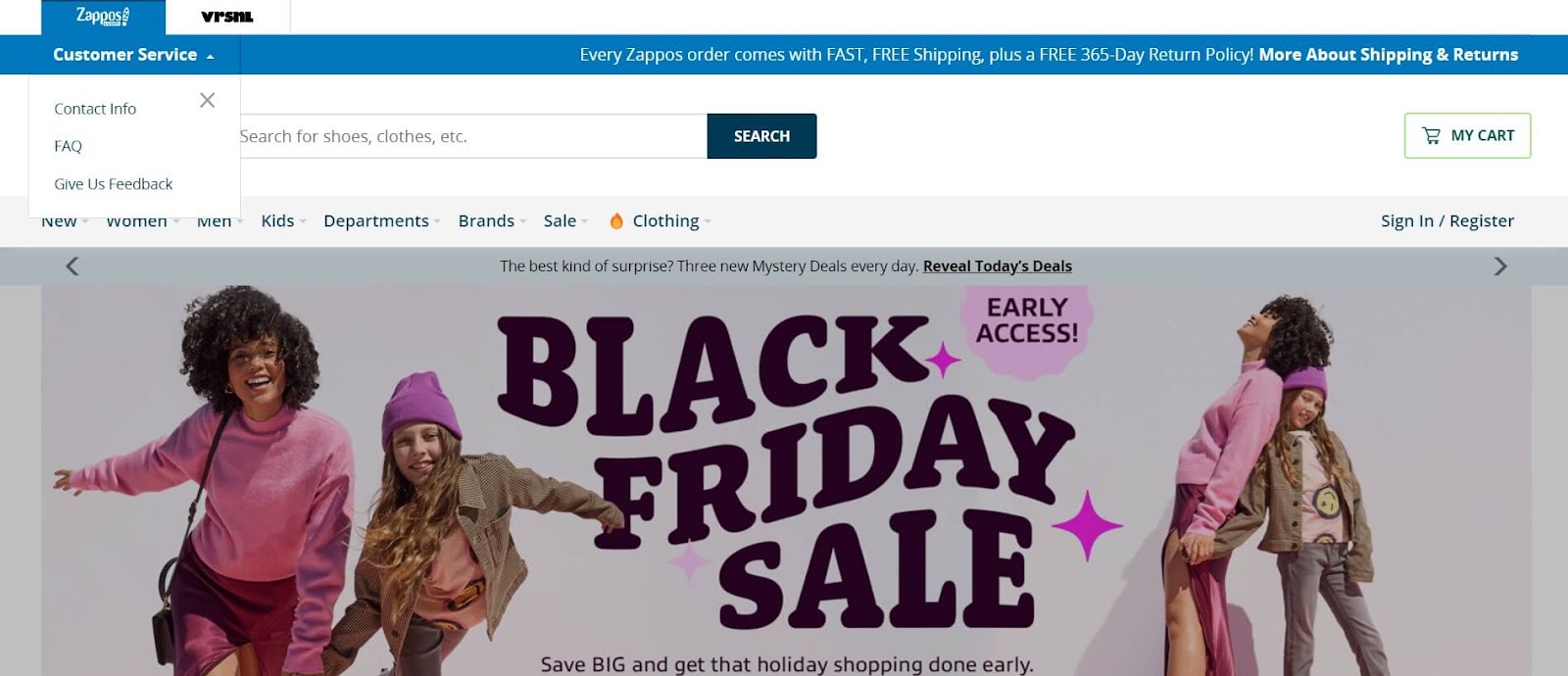The image size is (1568, 676).
Task: Open the Sale dropdown menu
Action: tap(565, 221)
